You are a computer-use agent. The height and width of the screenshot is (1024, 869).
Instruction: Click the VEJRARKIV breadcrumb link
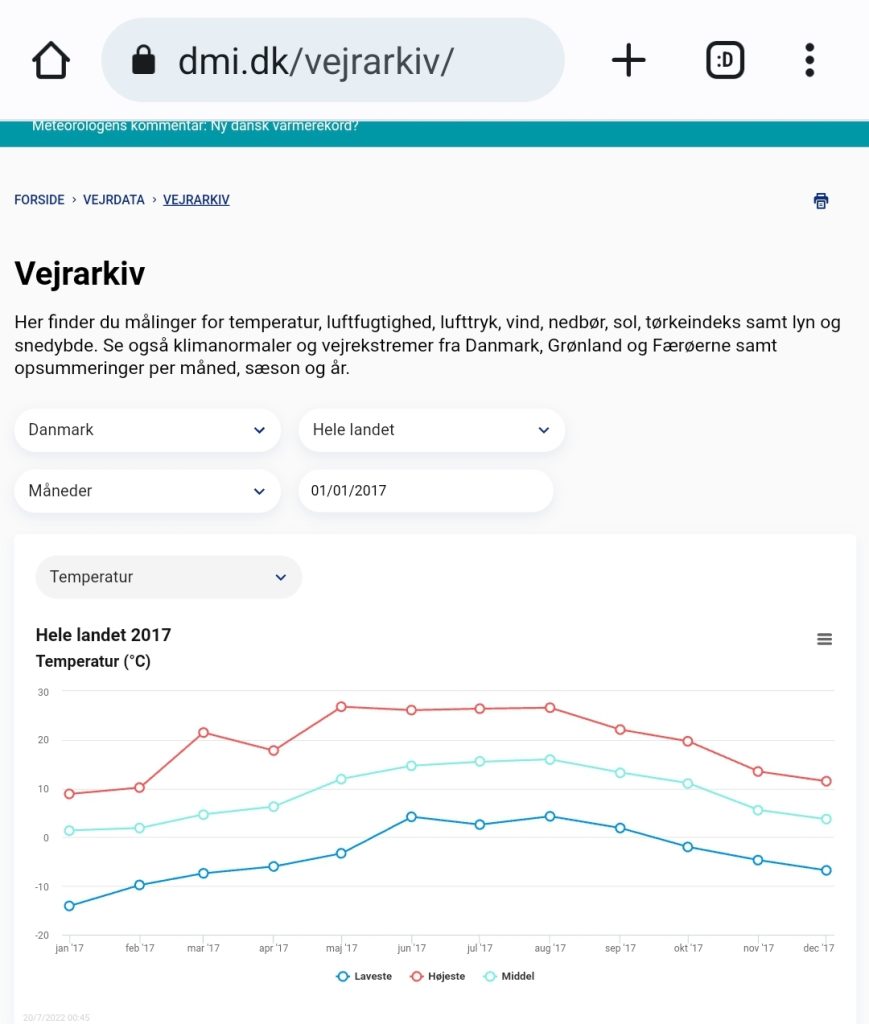coord(196,200)
